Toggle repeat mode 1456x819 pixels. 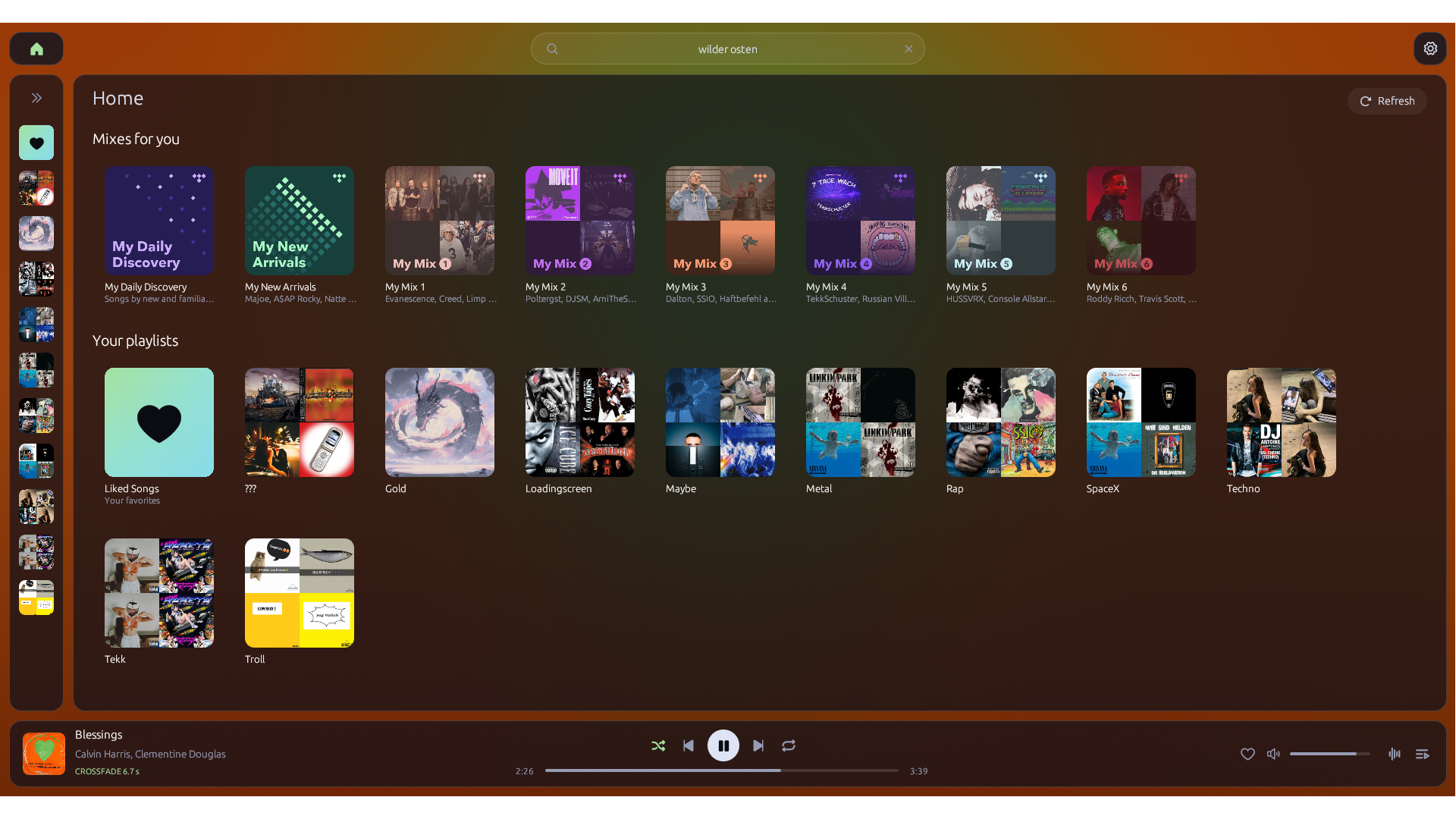(789, 745)
